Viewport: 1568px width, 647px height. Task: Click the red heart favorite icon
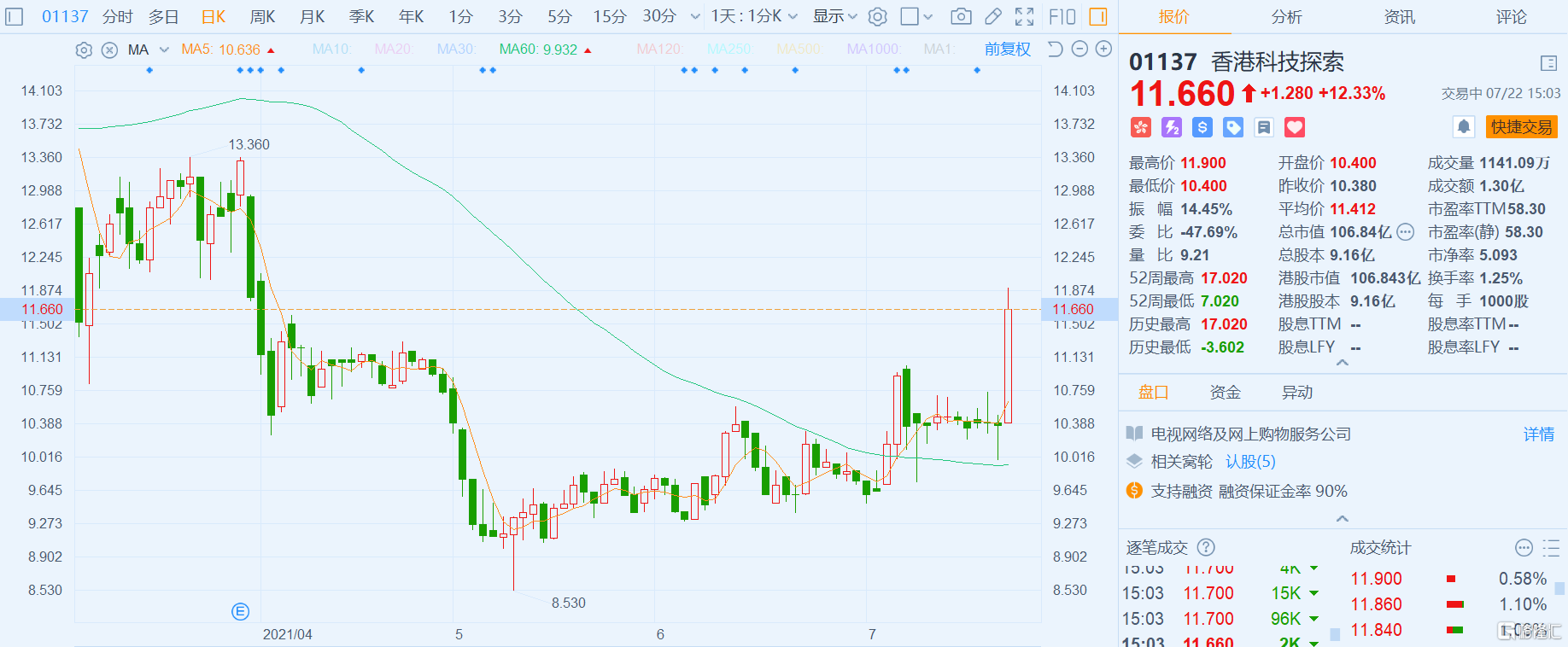[1295, 127]
